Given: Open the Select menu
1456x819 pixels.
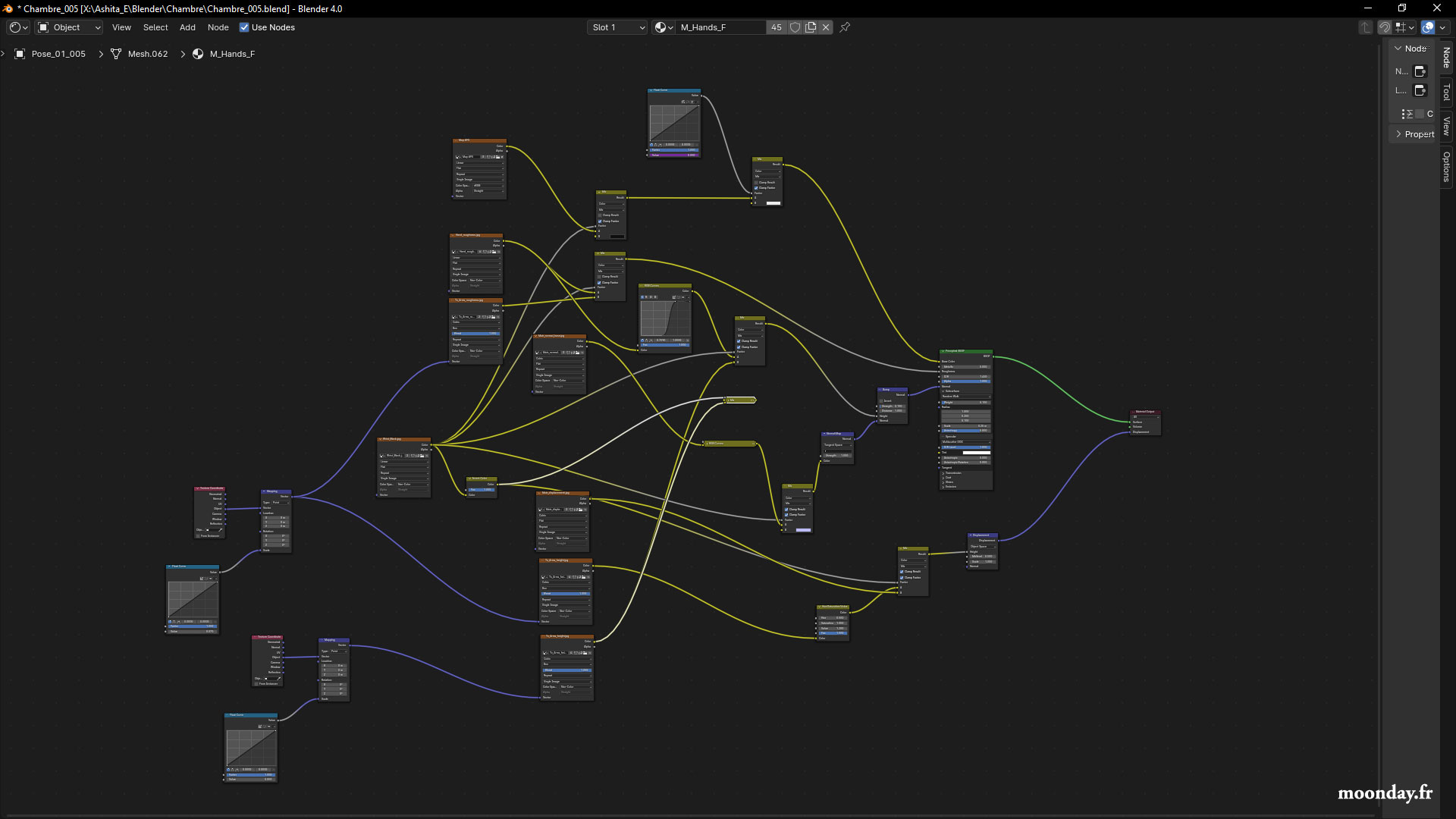Looking at the screenshot, I should coord(155,27).
